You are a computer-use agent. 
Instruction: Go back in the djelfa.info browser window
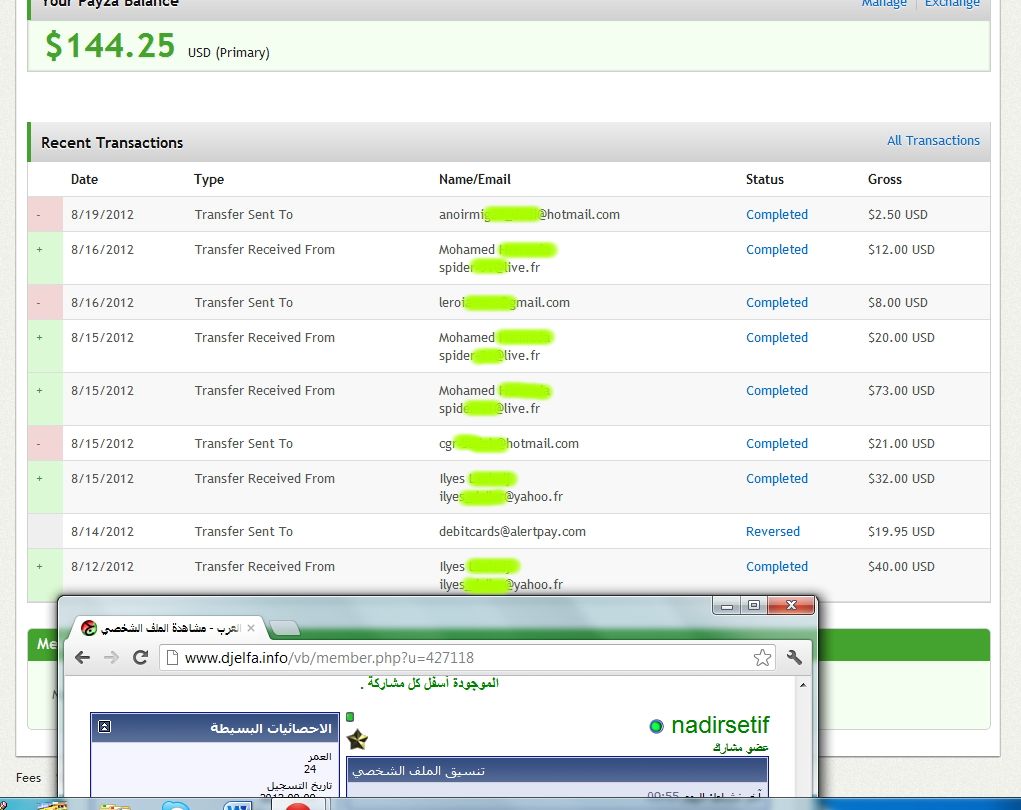[83, 658]
